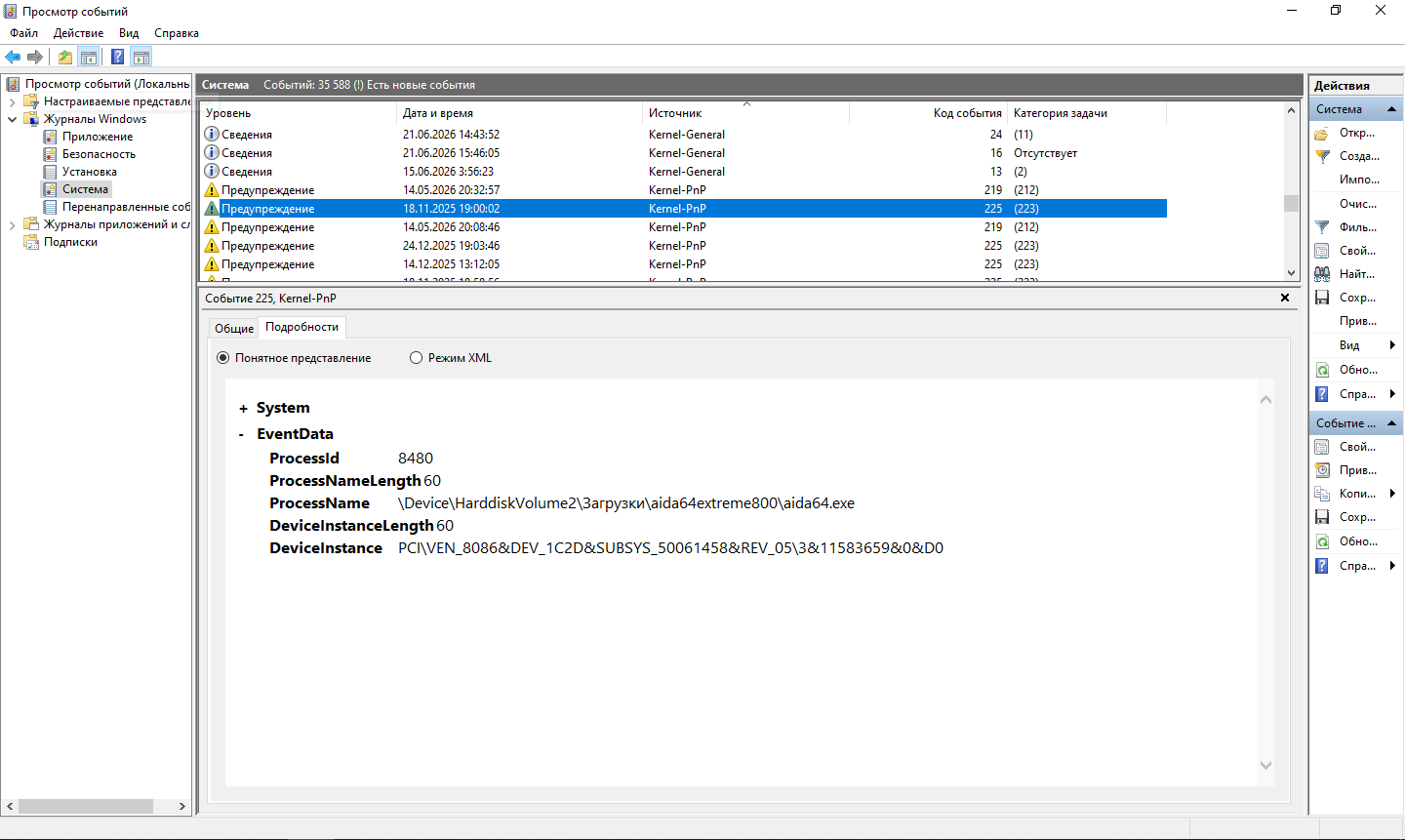Select the warning dated 24.12.2025 19:03:46
Viewport: 1405px width, 840px height.
[x=683, y=246]
